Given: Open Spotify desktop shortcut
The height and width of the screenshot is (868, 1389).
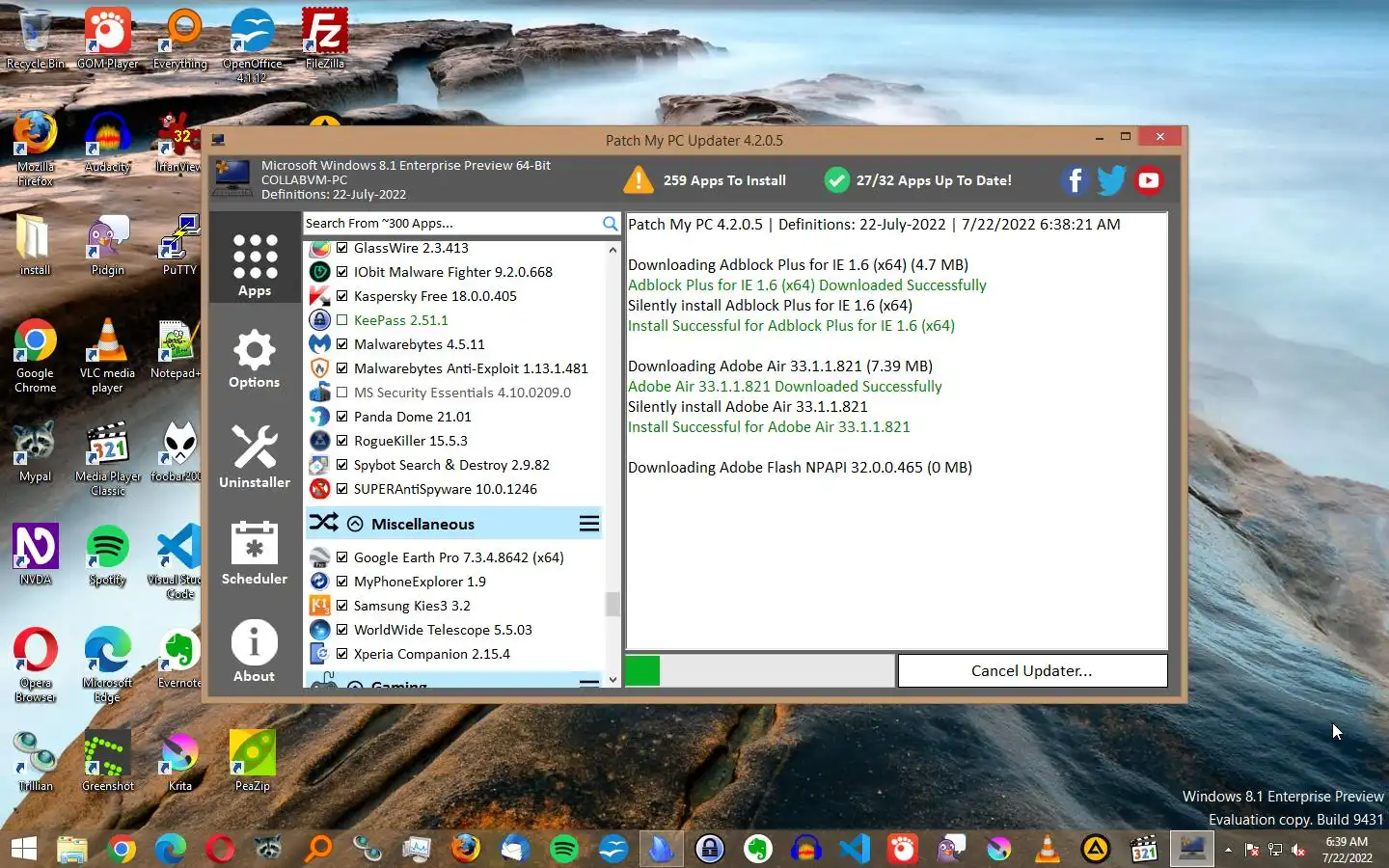Looking at the screenshot, I should (107, 556).
